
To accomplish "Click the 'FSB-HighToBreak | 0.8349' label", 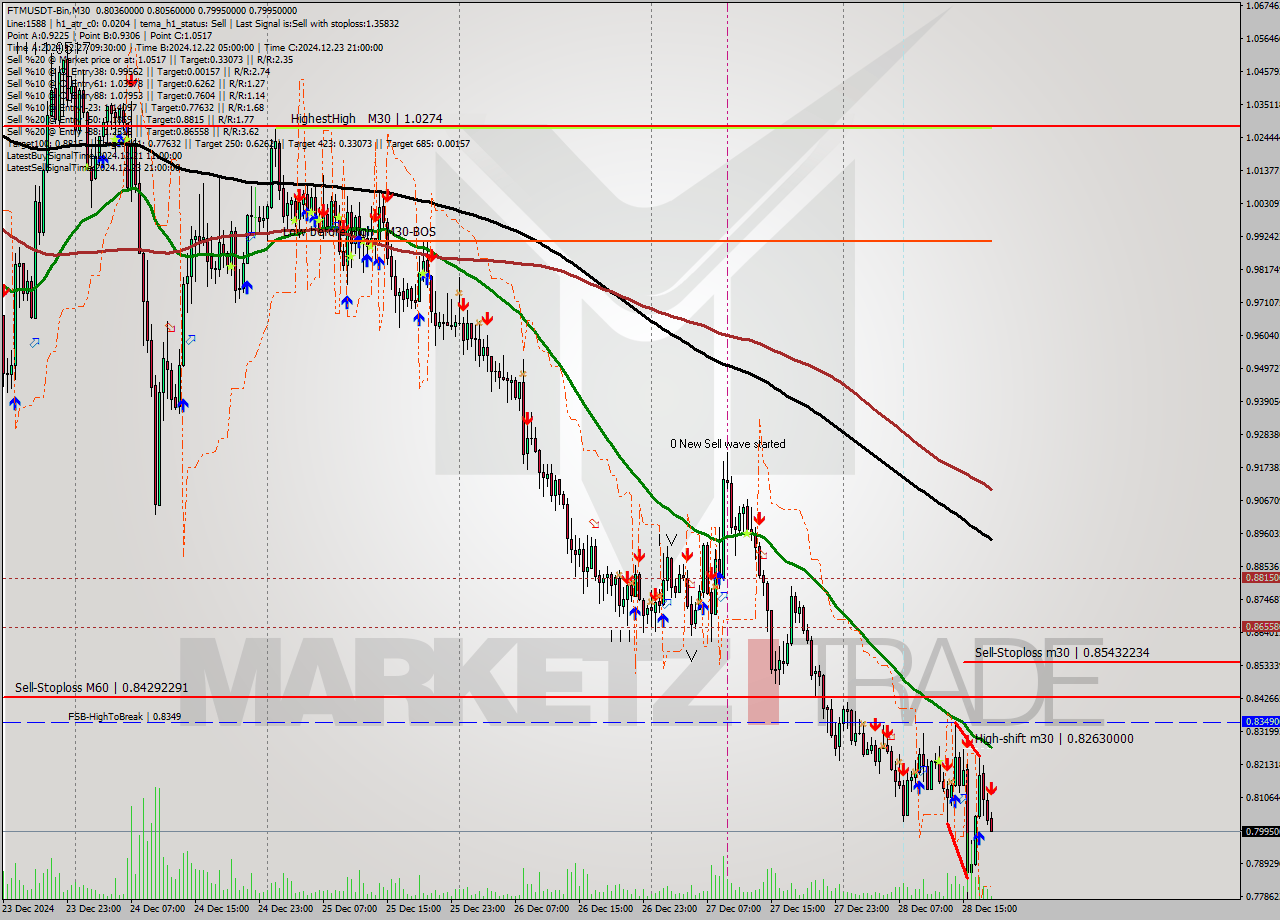I will (125, 716).
